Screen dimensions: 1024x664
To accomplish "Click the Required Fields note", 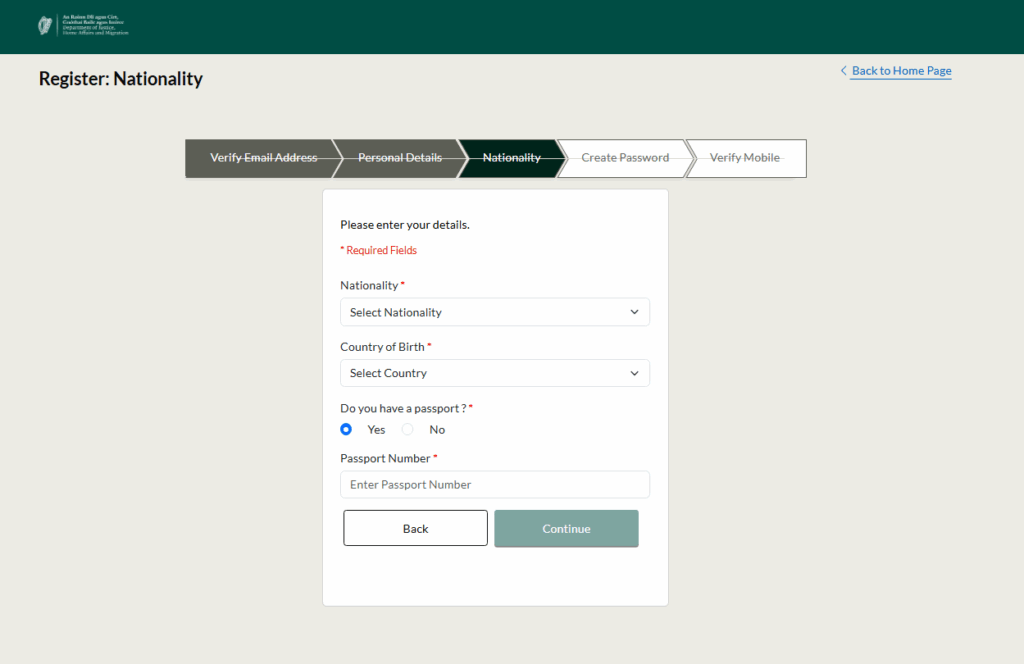I will click(378, 250).
